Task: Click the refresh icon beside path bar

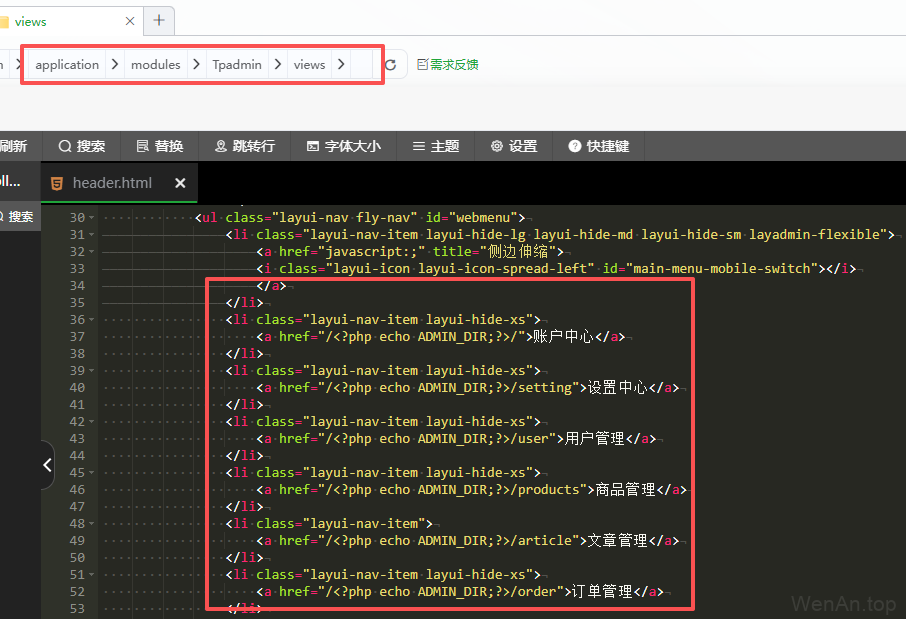Action: (x=390, y=65)
